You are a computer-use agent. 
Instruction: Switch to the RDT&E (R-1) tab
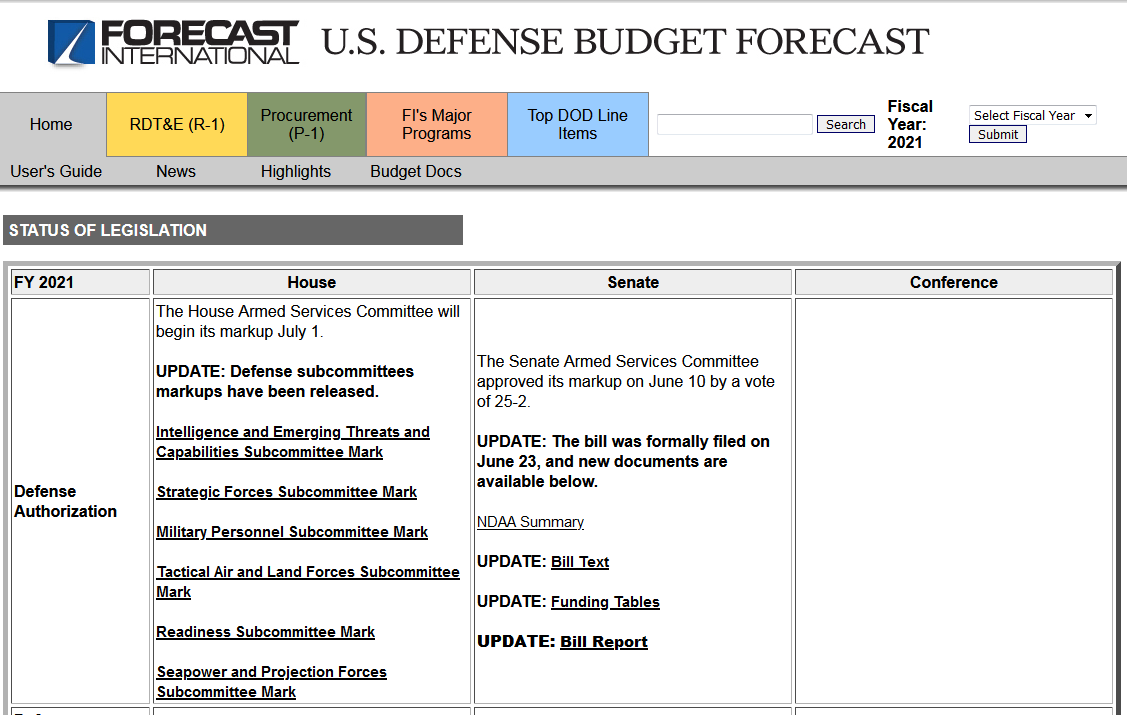point(176,124)
